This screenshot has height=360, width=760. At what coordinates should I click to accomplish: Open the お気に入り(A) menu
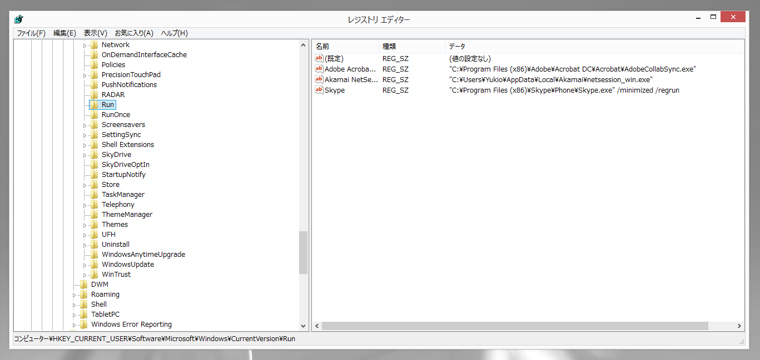click(x=134, y=33)
